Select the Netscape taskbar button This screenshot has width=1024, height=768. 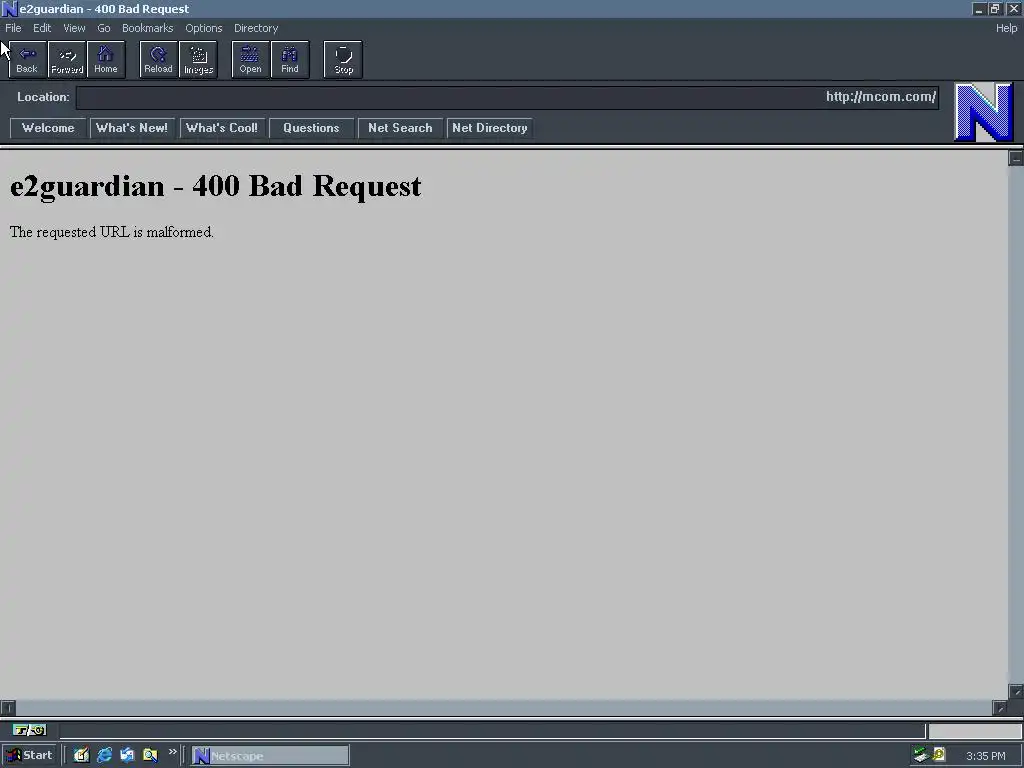pos(270,756)
